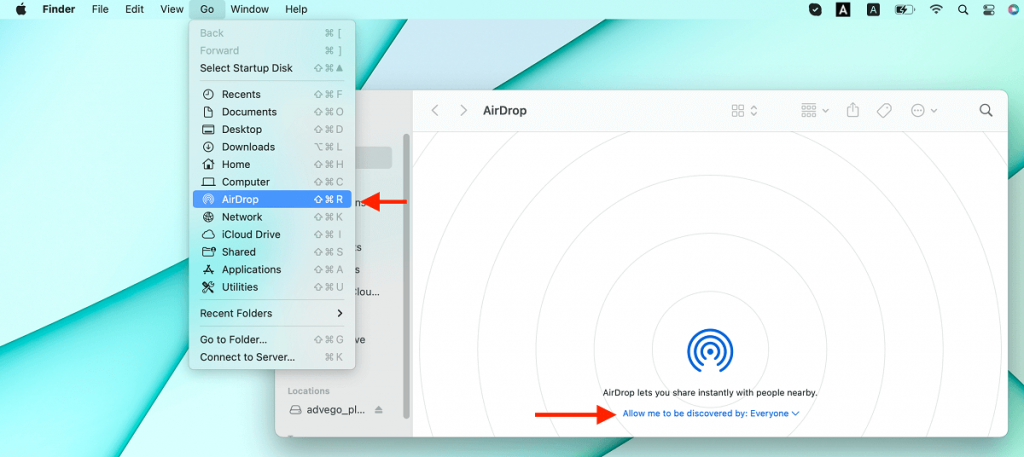Select AirDrop in the Go menu

272,199
